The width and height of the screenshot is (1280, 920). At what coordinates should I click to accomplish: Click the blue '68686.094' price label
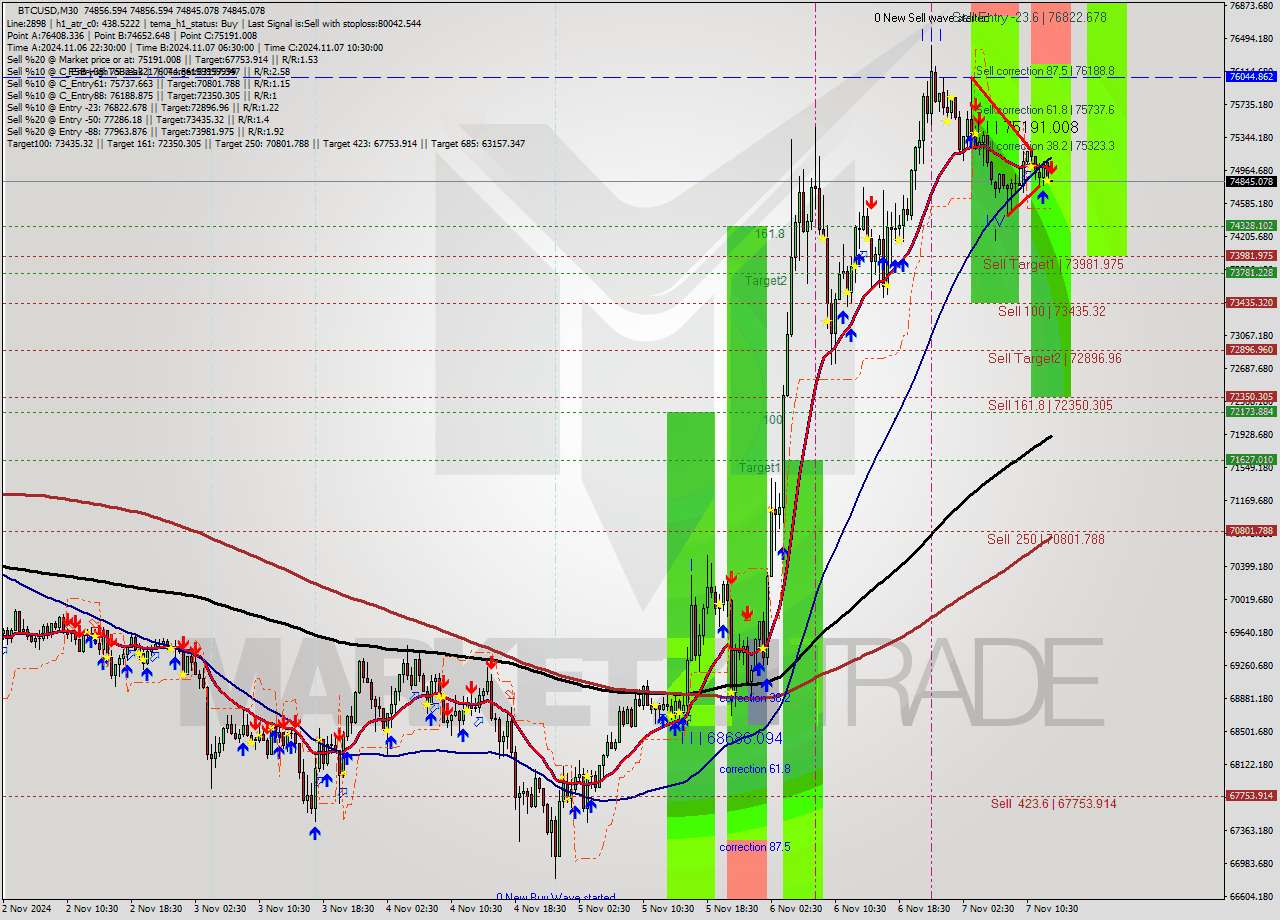pos(745,738)
